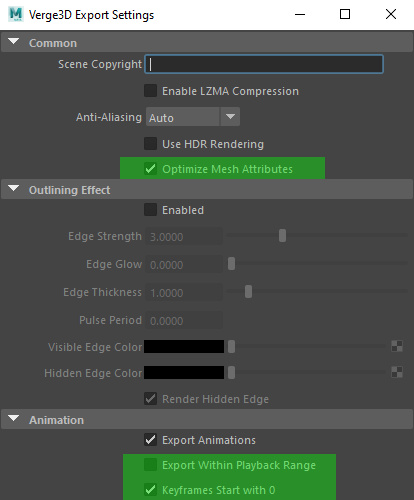Uncheck Optimize Mesh Attributes

pyautogui.click(x=150, y=169)
